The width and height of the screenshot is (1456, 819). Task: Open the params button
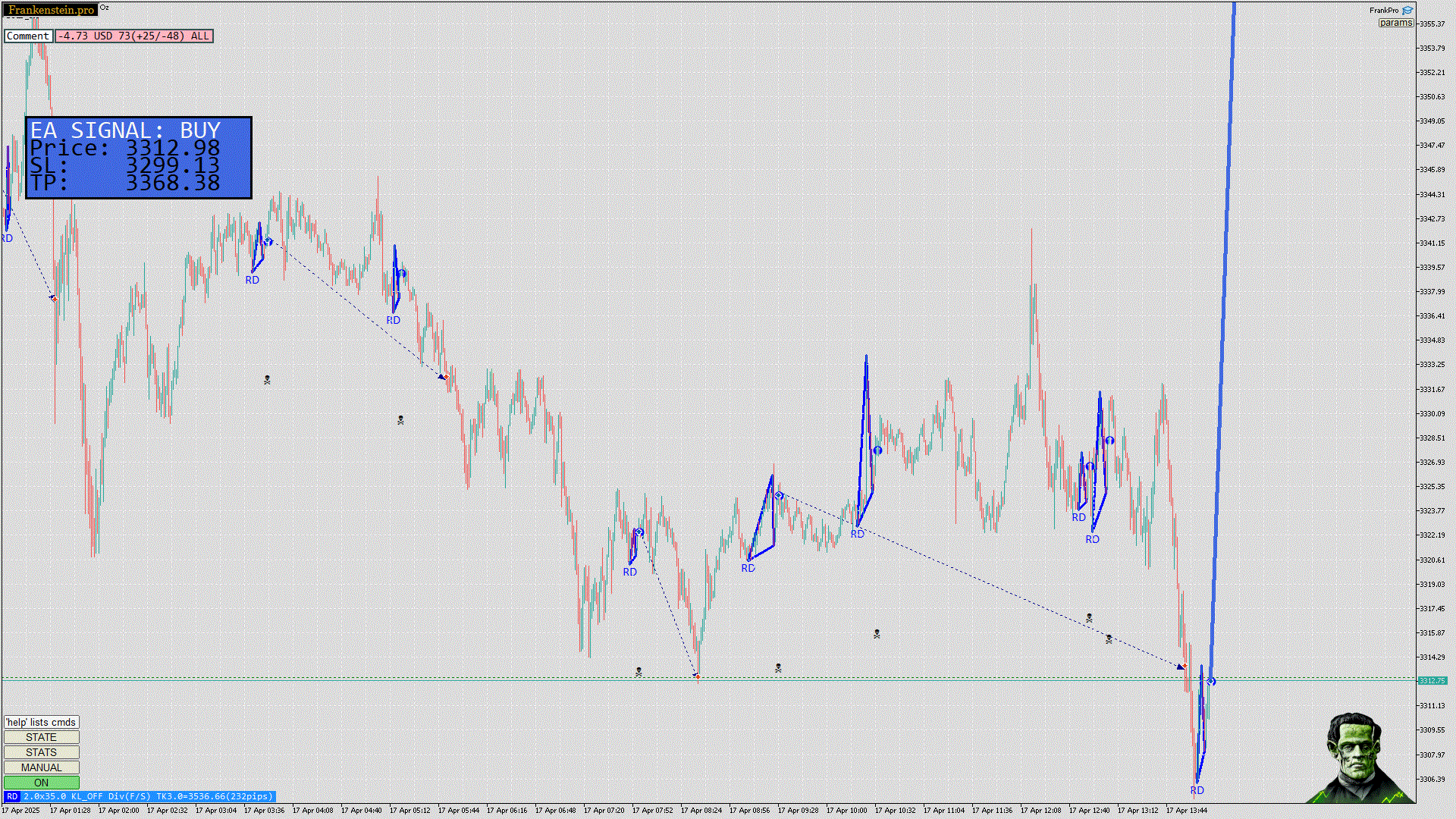(1395, 23)
